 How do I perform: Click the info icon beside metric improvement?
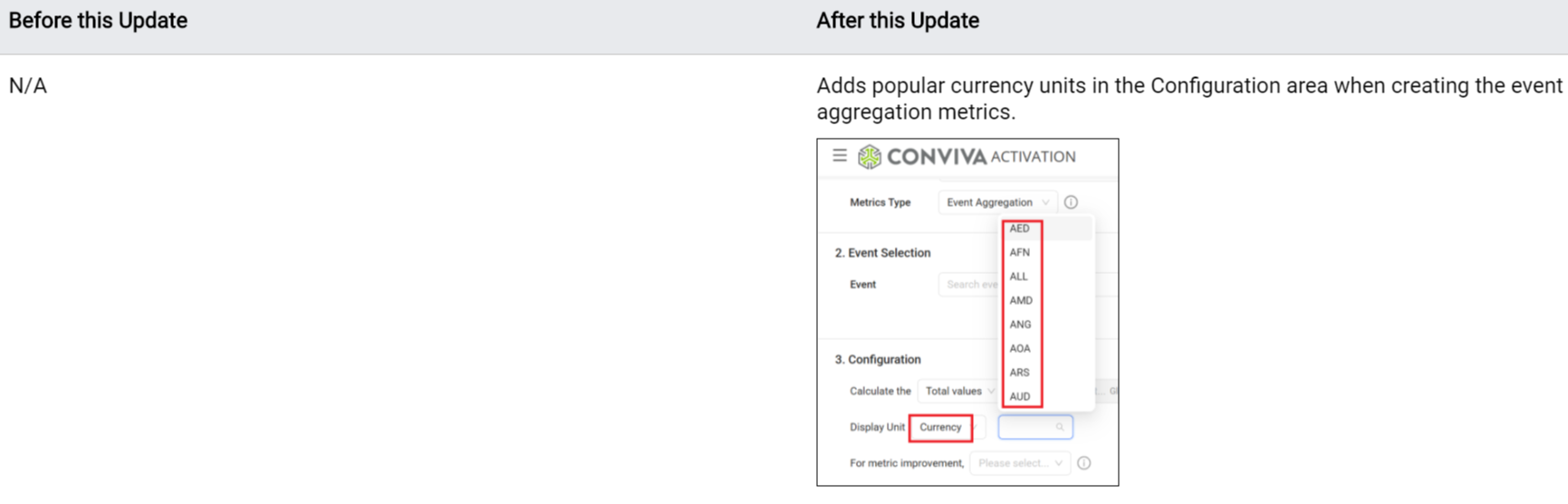(x=1083, y=463)
